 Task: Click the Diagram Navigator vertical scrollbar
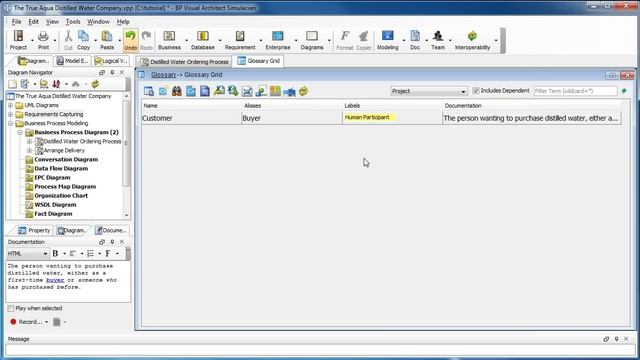(x=126, y=155)
